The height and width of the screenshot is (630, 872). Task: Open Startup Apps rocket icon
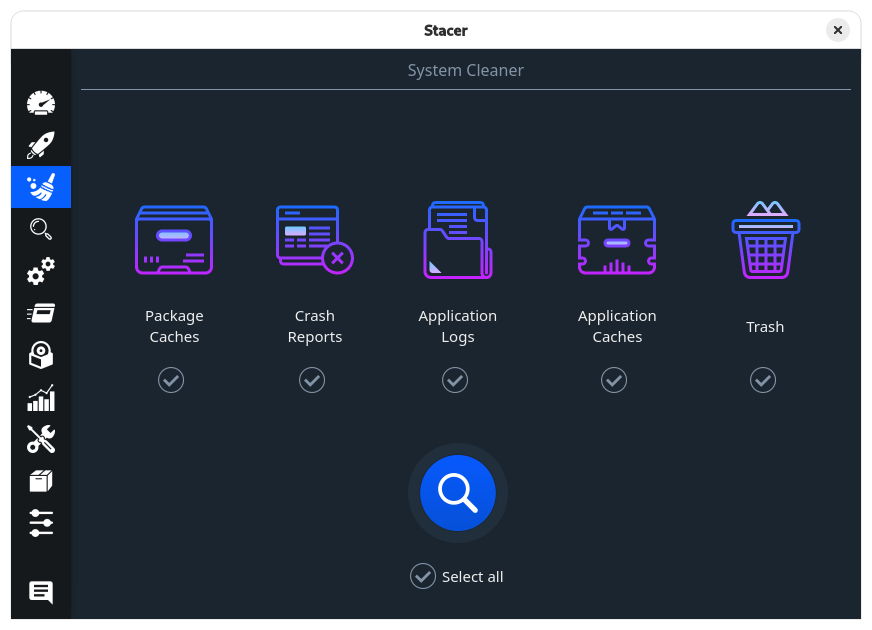tap(41, 145)
